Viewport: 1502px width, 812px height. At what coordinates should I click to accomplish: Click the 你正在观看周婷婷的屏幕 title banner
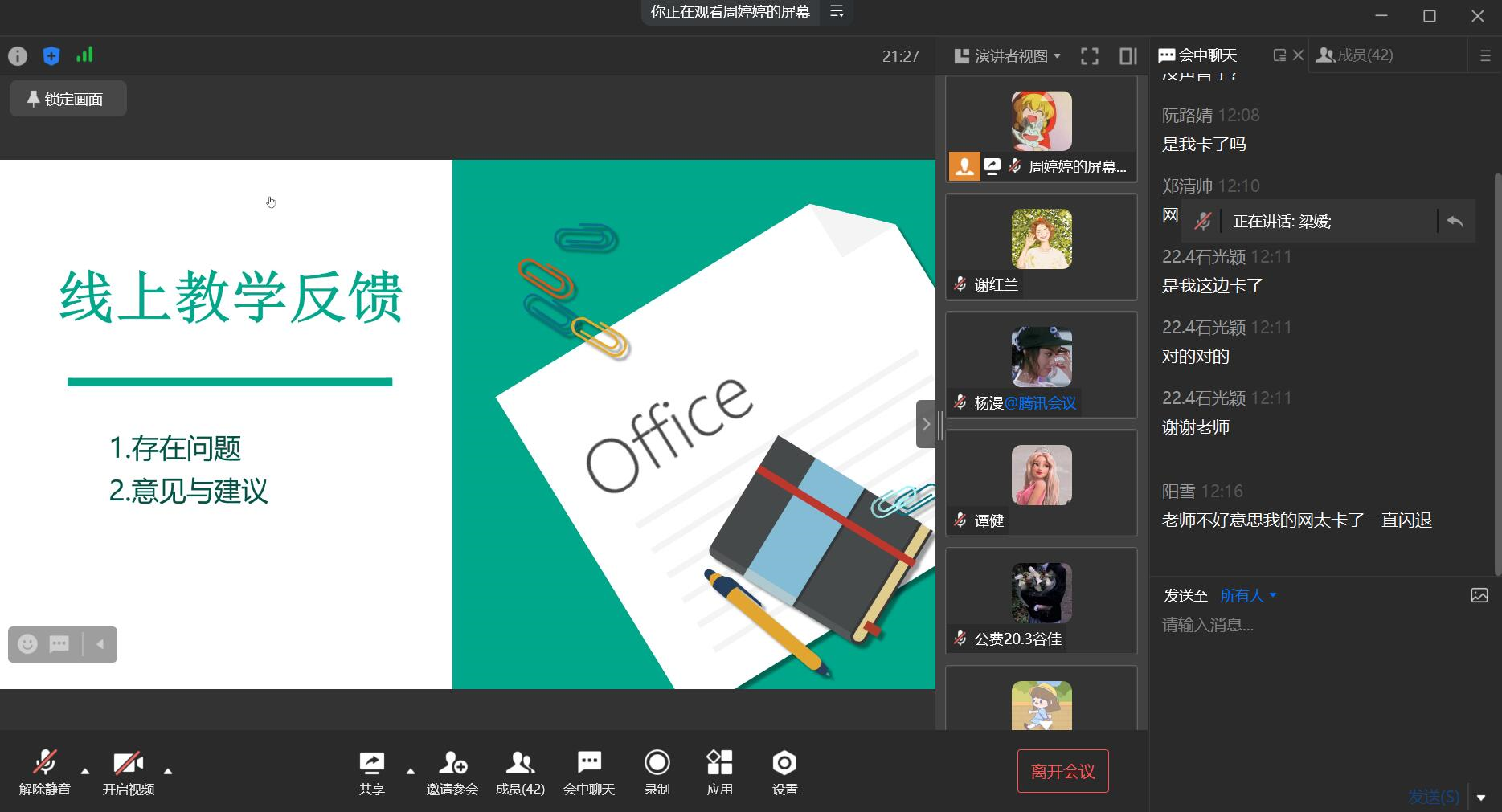[730, 12]
